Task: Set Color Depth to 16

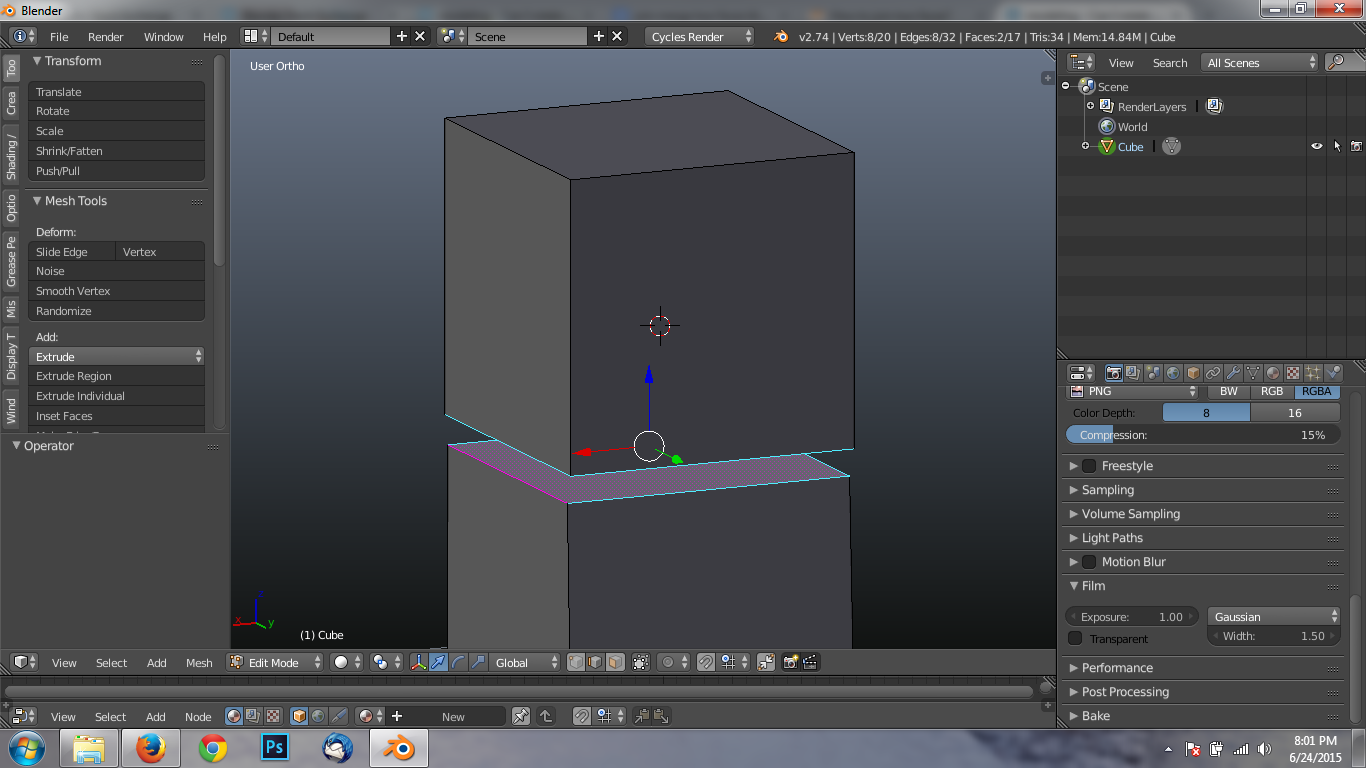Action: pos(1295,412)
